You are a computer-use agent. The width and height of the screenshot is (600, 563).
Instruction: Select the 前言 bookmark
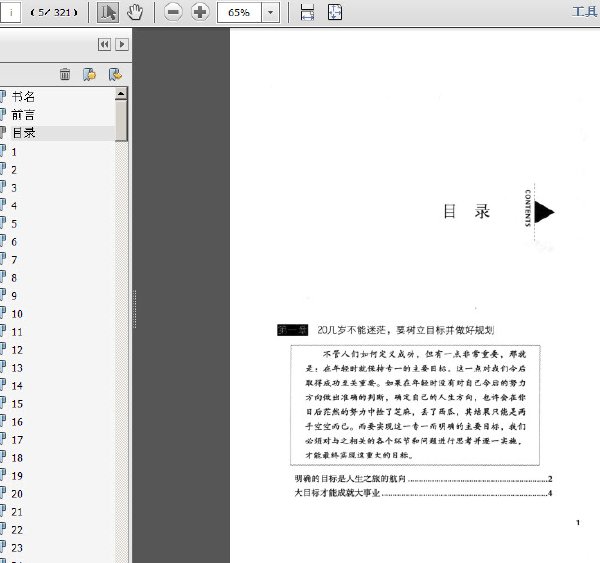pos(23,115)
